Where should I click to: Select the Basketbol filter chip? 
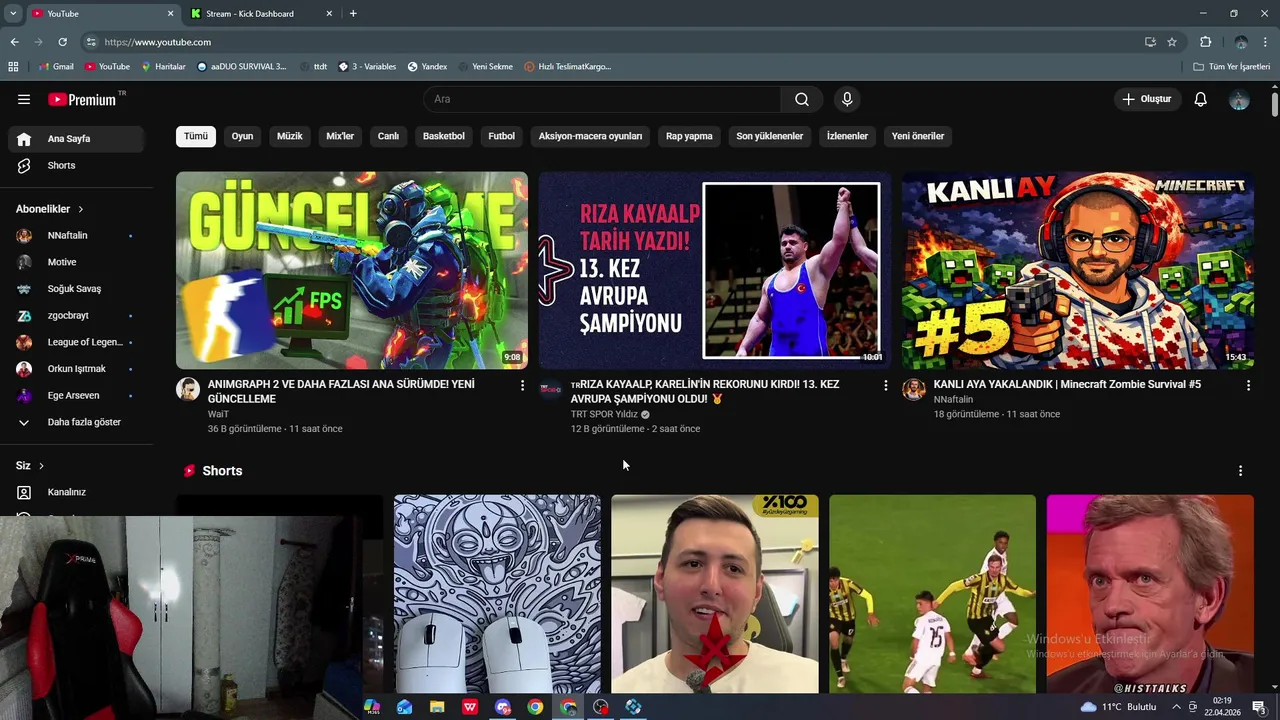[444, 136]
